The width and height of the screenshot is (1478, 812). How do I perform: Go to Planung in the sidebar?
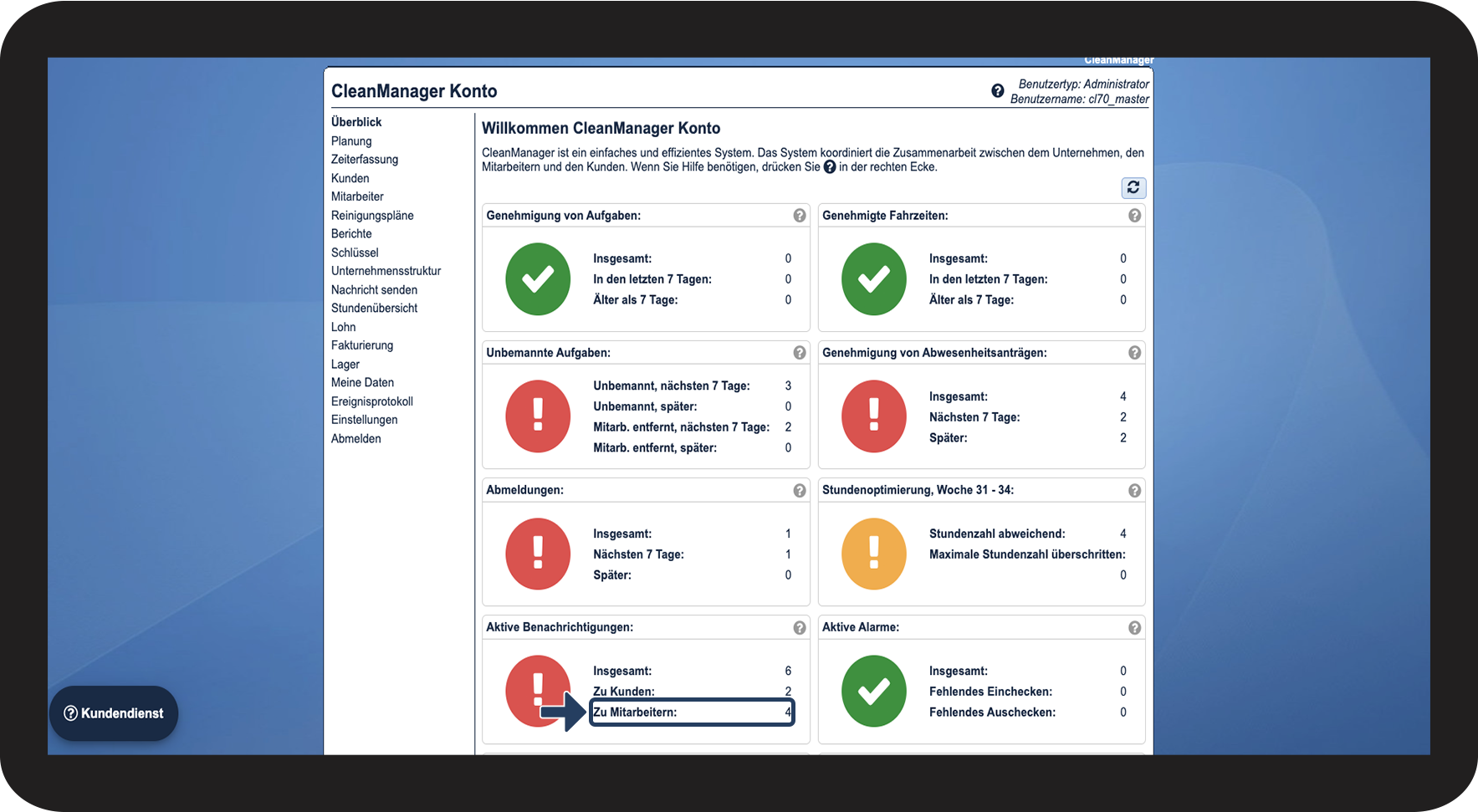click(x=351, y=141)
